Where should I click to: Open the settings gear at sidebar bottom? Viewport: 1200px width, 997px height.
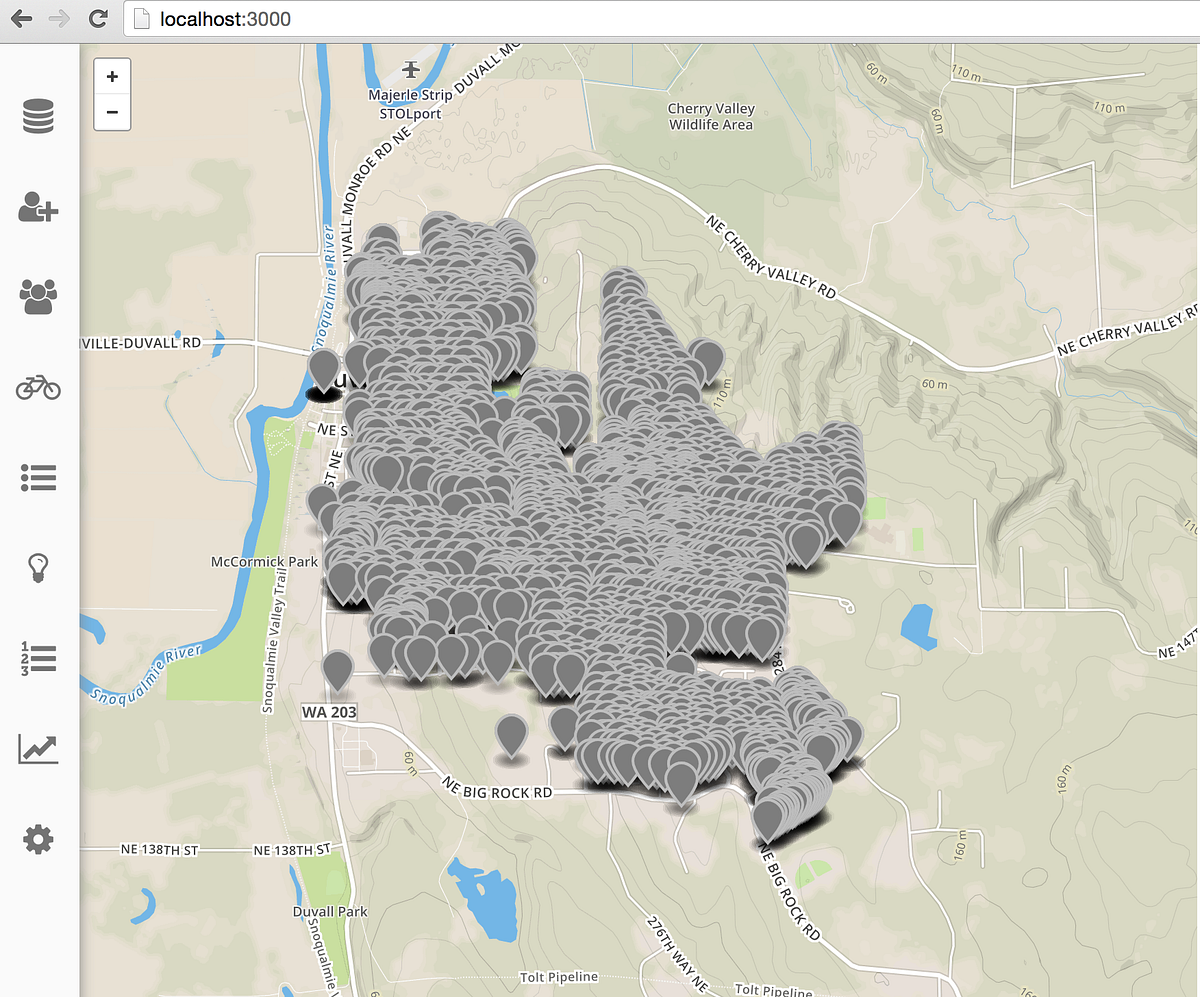coord(38,839)
